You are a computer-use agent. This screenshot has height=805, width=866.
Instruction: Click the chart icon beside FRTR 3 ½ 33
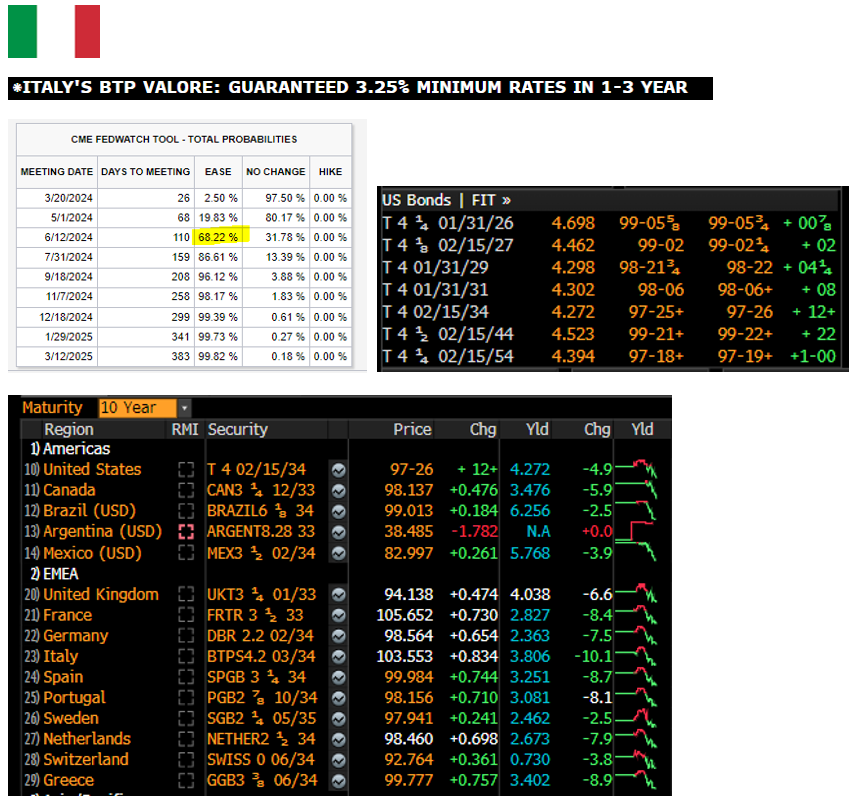point(339,615)
